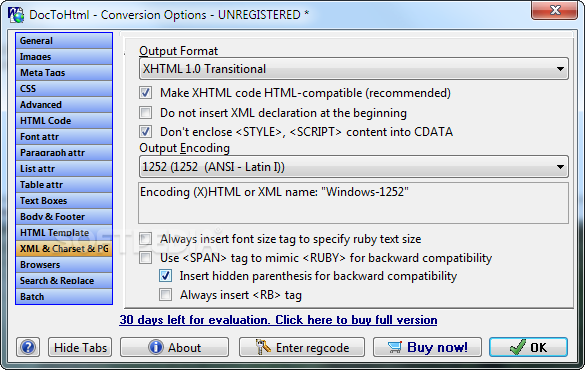This screenshot has width=585, height=370.
Task: Uncheck Insert hidden parenthesis for backward compatibility
Action: pos(165,276)
